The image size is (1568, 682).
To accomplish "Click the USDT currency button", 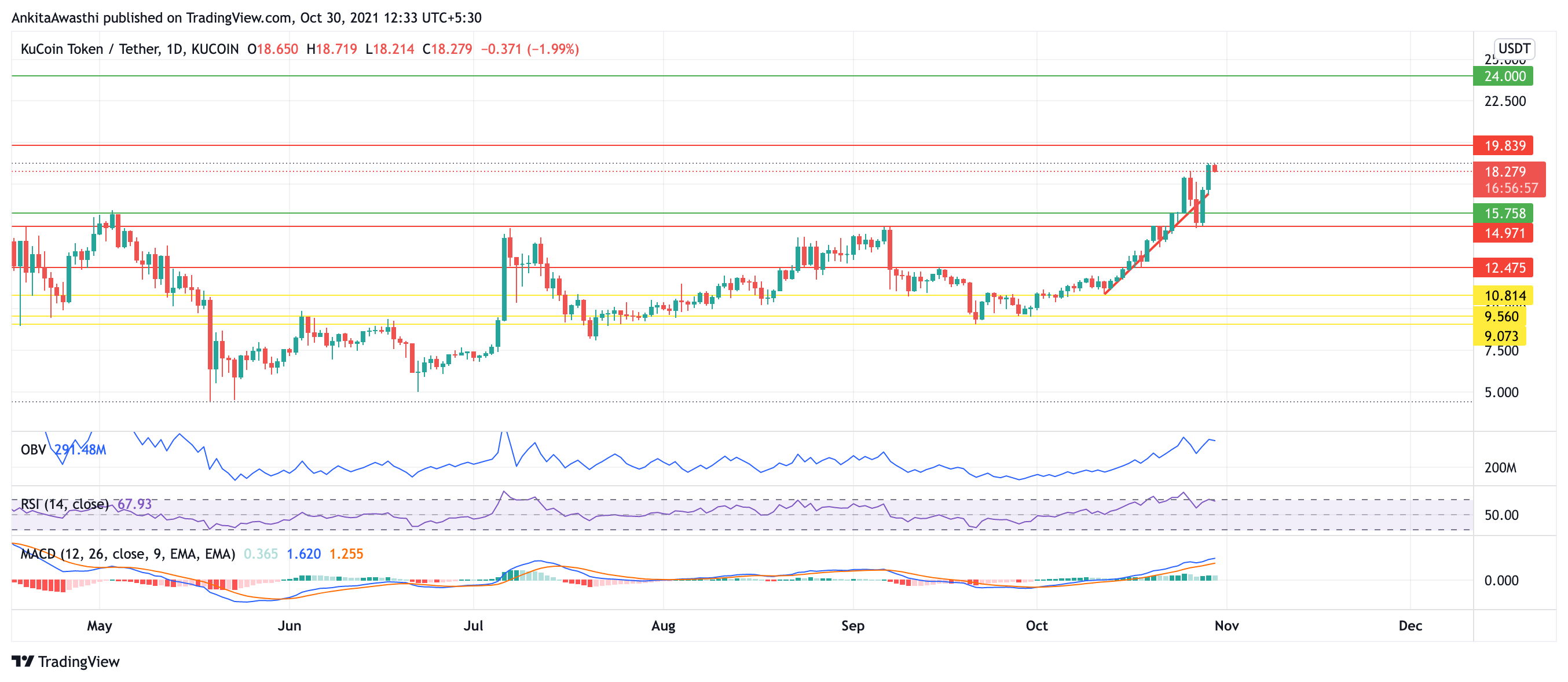I will point(1514,48).
